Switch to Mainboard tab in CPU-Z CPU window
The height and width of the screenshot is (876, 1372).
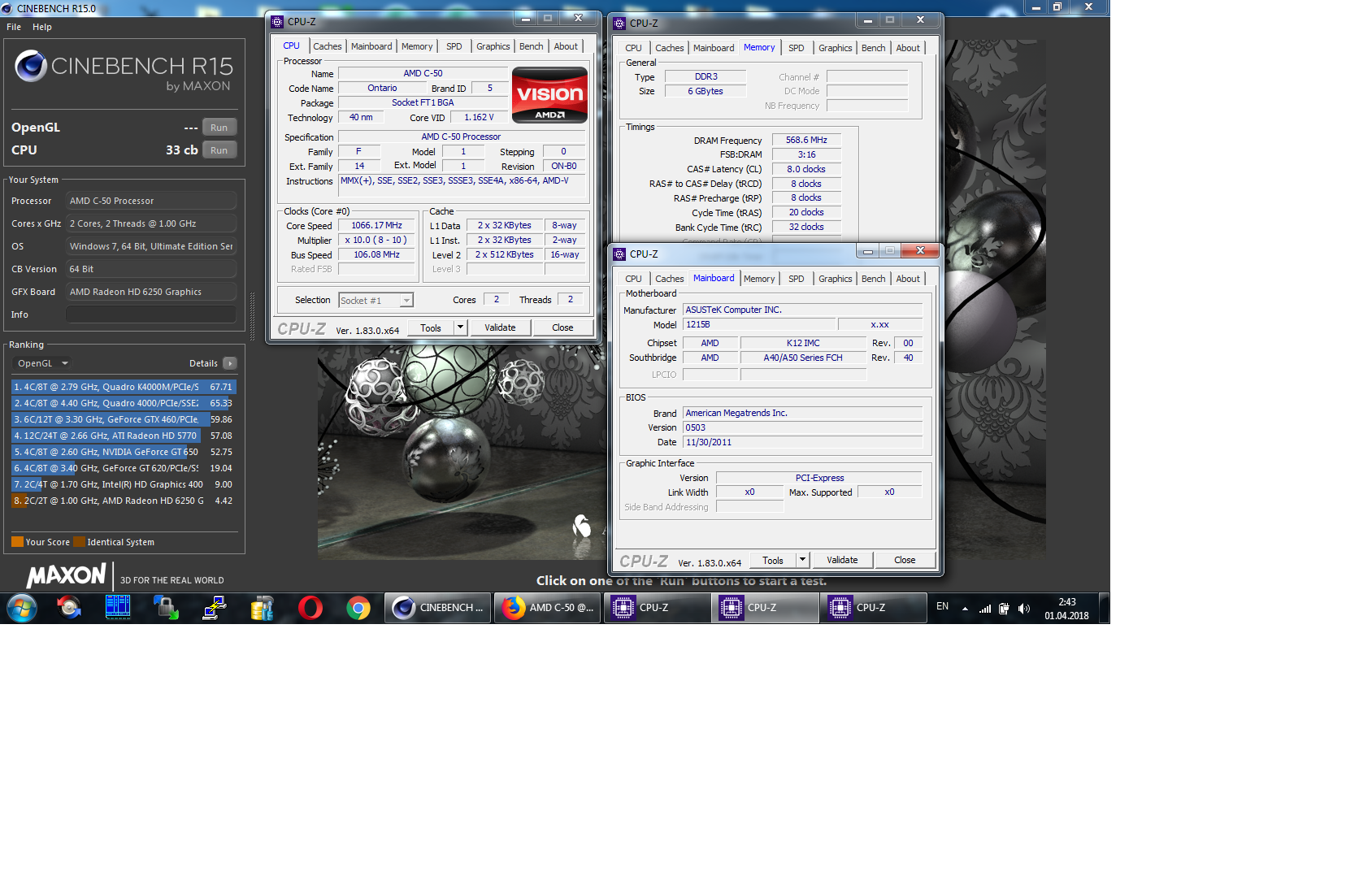coord(371,46)
